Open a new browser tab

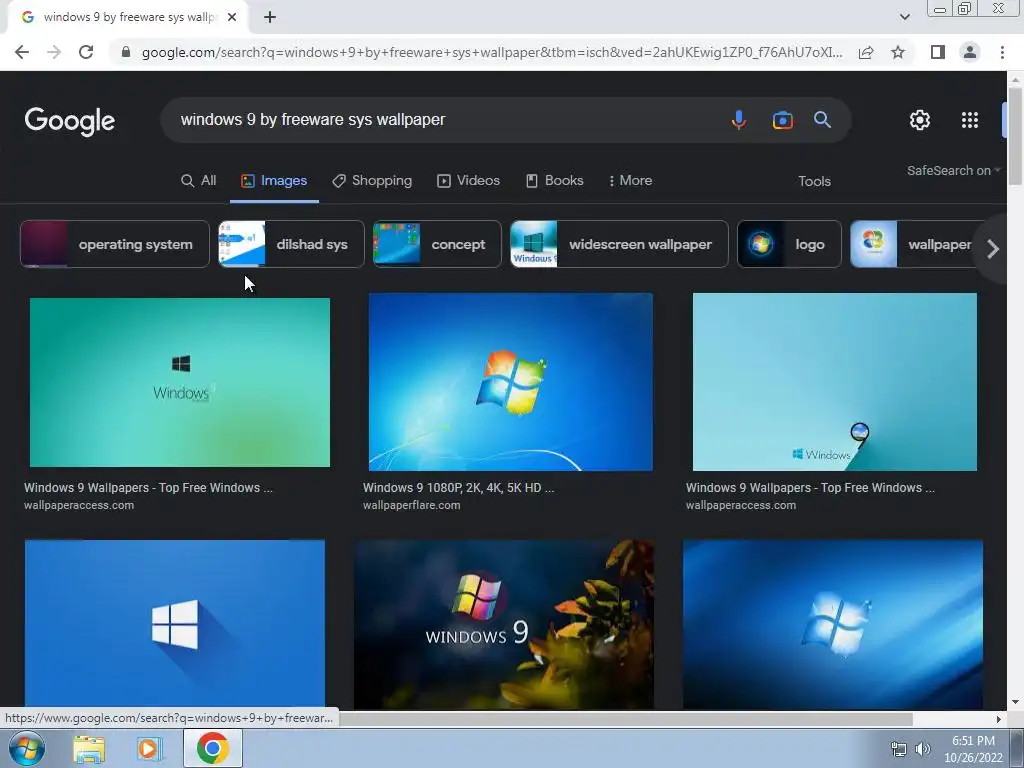point(270,17)
